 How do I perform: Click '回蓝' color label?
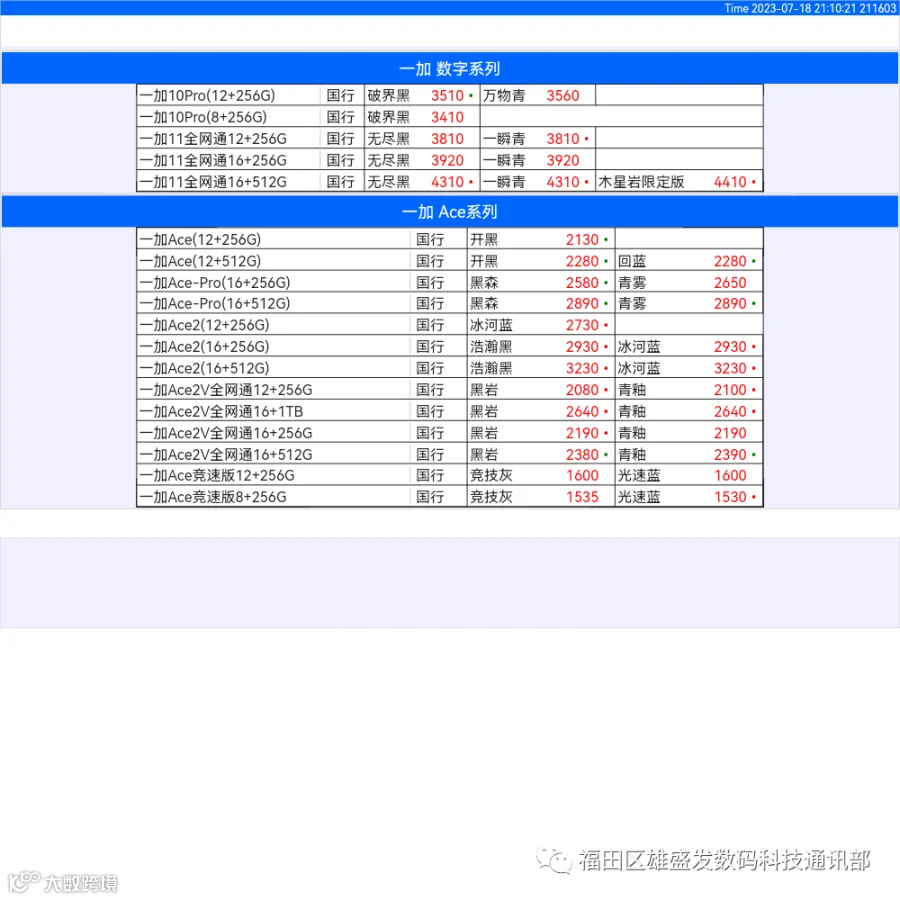point(632,261)
